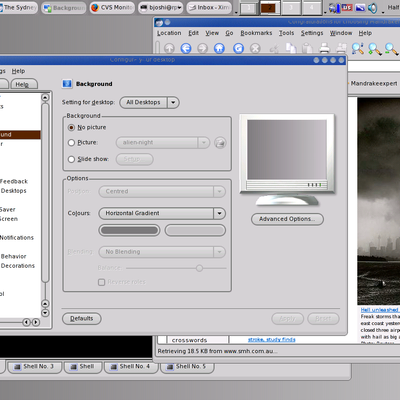Print the page with the printer icon
Image resolution: width=400 pixels, height=400 pixels.
pos(324,48)
